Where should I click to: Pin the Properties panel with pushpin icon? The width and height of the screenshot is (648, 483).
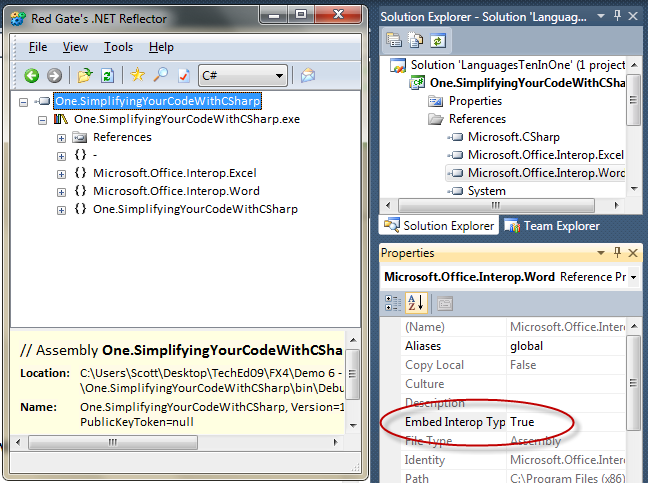617,252
